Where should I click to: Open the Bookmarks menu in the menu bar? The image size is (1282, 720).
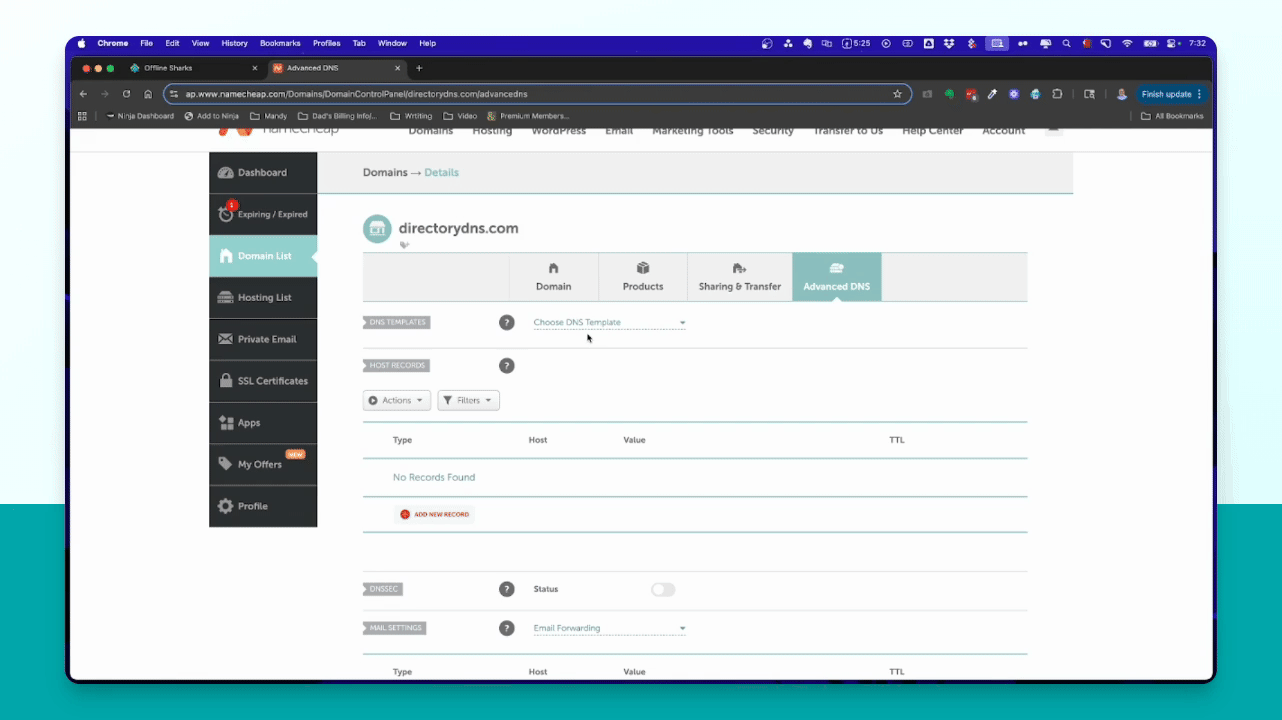[280, 44]
